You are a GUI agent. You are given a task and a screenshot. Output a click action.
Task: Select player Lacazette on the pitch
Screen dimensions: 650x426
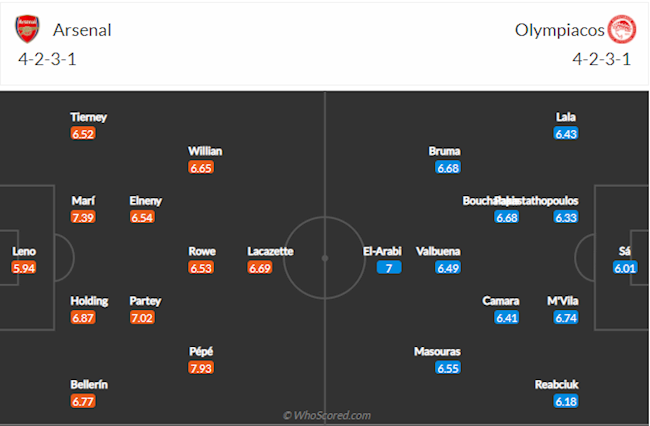coord(271,251)
